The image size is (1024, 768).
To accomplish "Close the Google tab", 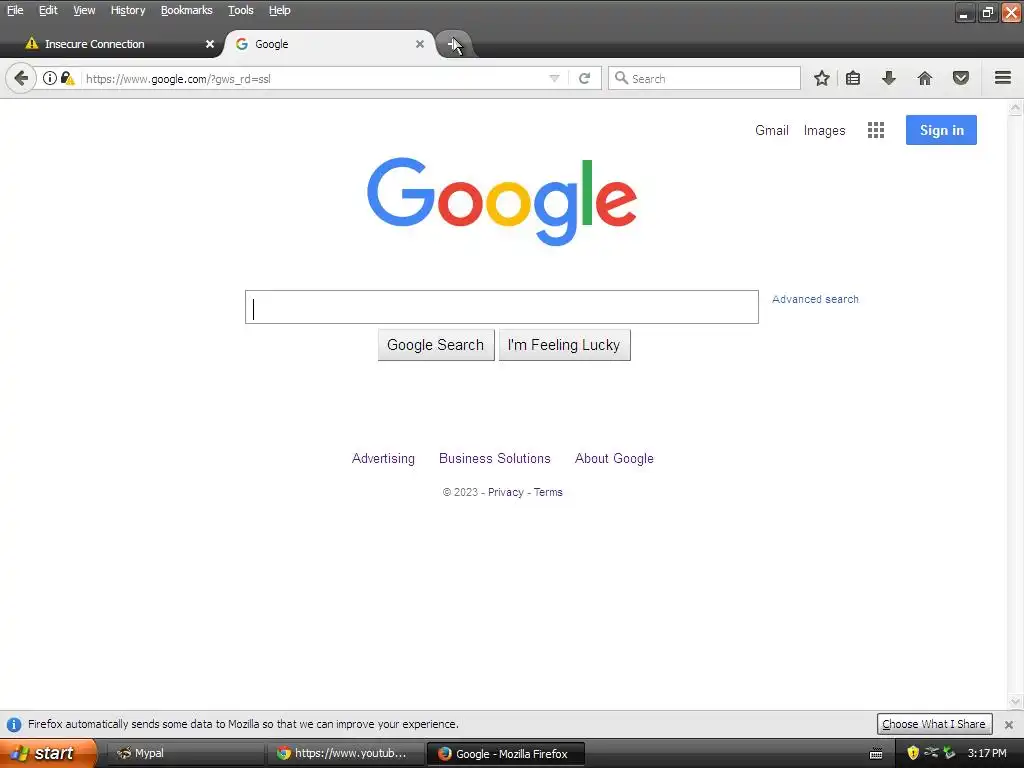I will (x=420, y=44).
